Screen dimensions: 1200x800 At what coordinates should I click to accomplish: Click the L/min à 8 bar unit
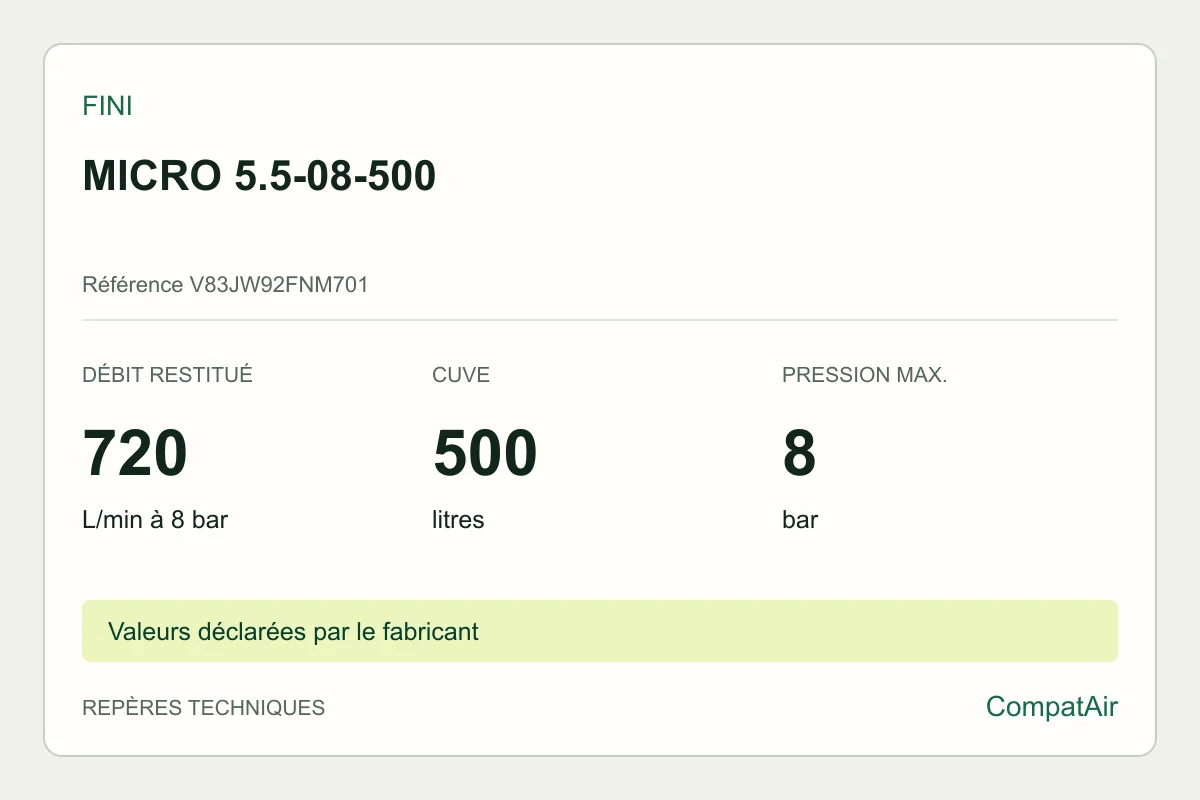point(155,520)
